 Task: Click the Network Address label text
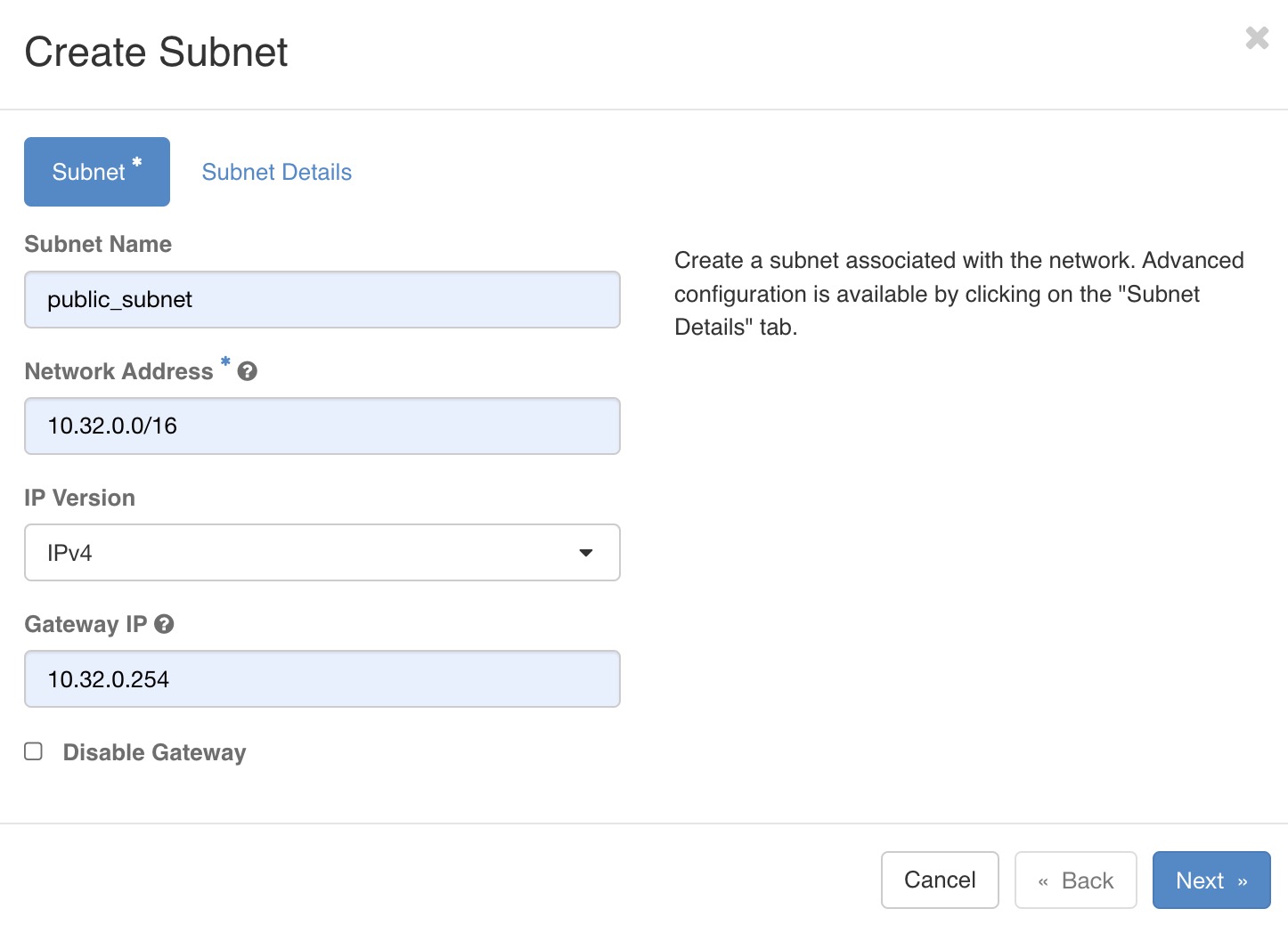coord(119,371)
